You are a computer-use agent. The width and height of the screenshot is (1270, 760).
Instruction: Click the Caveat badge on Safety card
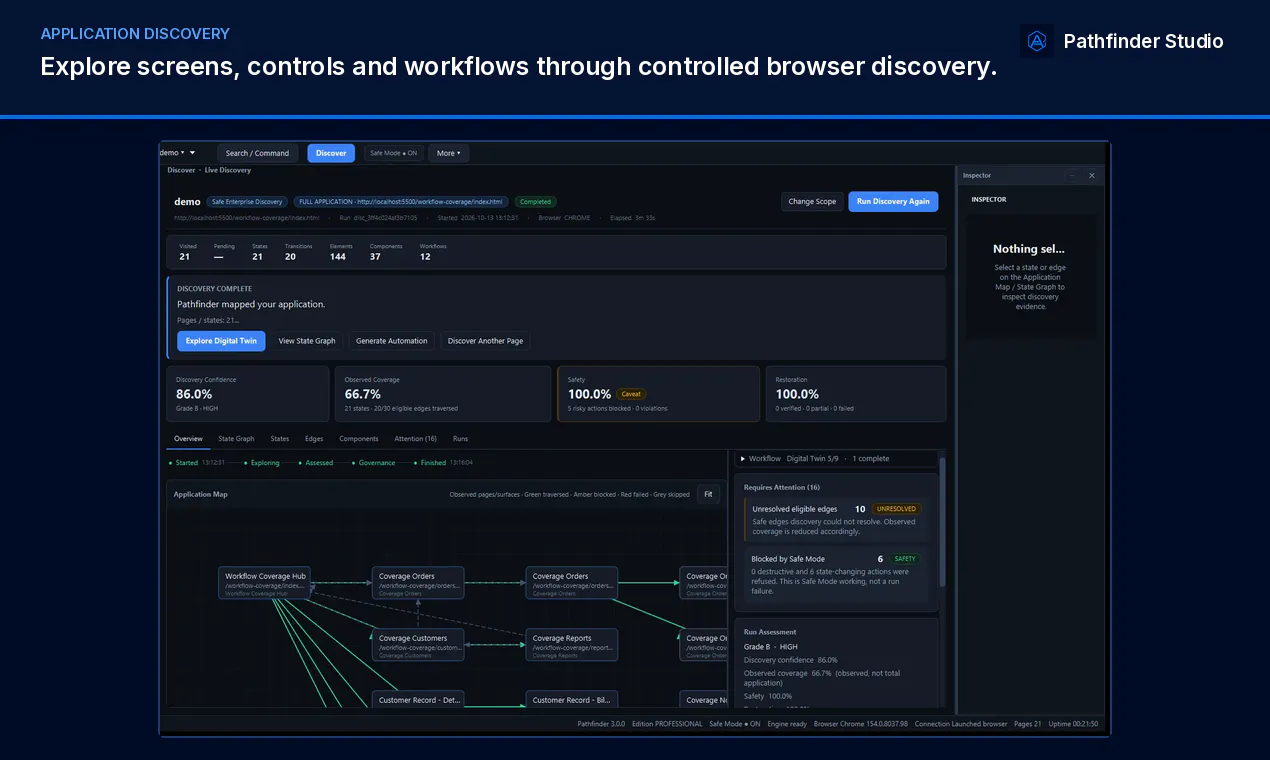[631, 394]
